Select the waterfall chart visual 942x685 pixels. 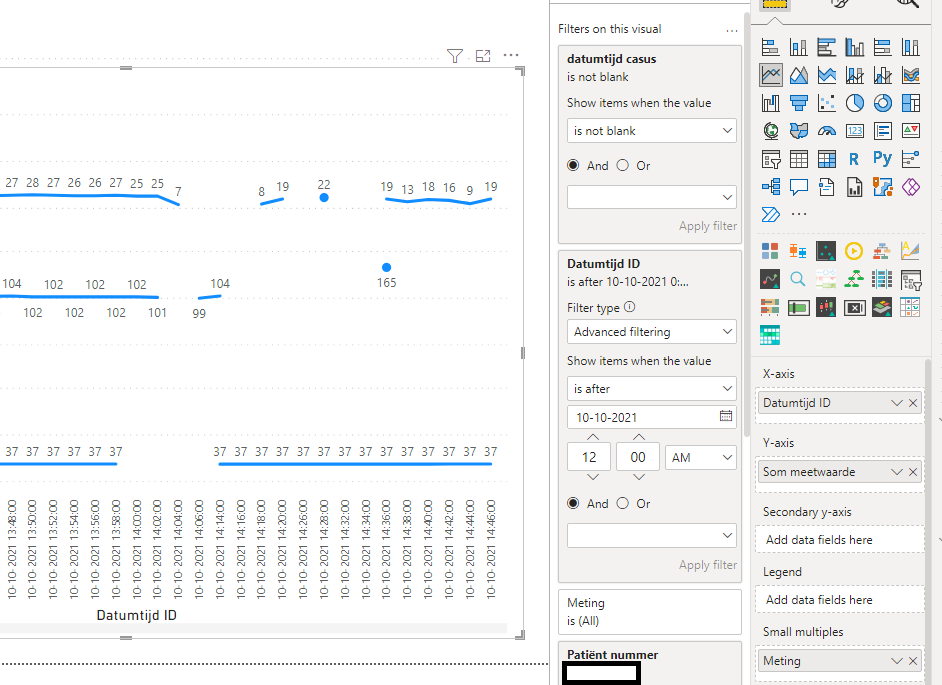click(x=770, y=103)
